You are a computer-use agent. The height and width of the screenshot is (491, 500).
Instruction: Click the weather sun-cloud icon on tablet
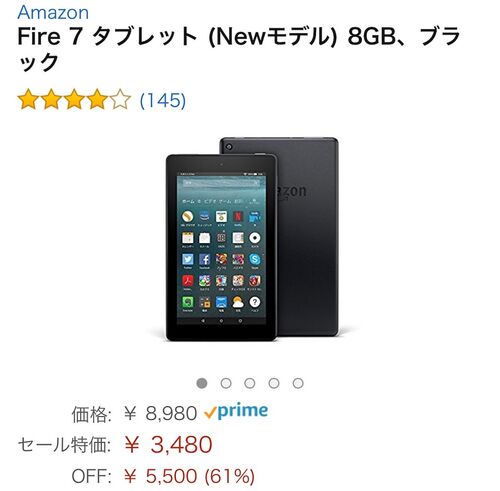pyautogui.click(x=238, y=302)
